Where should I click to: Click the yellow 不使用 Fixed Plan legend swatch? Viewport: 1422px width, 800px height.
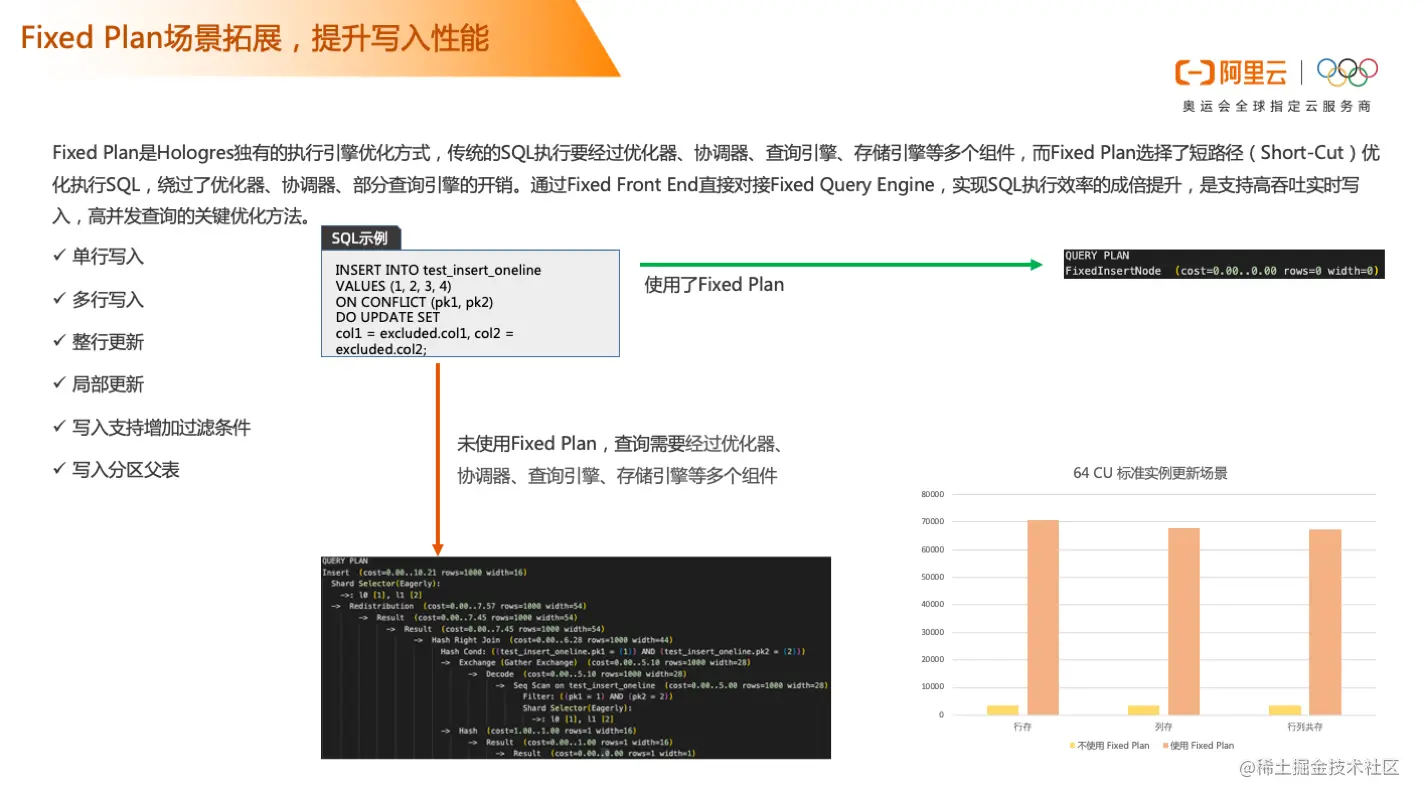[1073, 745]
